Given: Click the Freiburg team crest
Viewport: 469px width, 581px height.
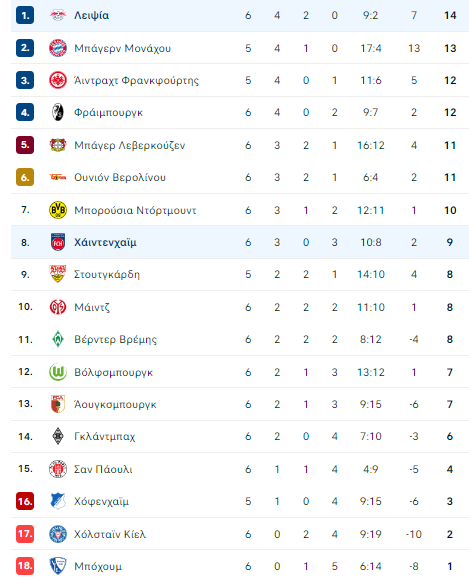Looking at the screenshot, I should point(58,112).
